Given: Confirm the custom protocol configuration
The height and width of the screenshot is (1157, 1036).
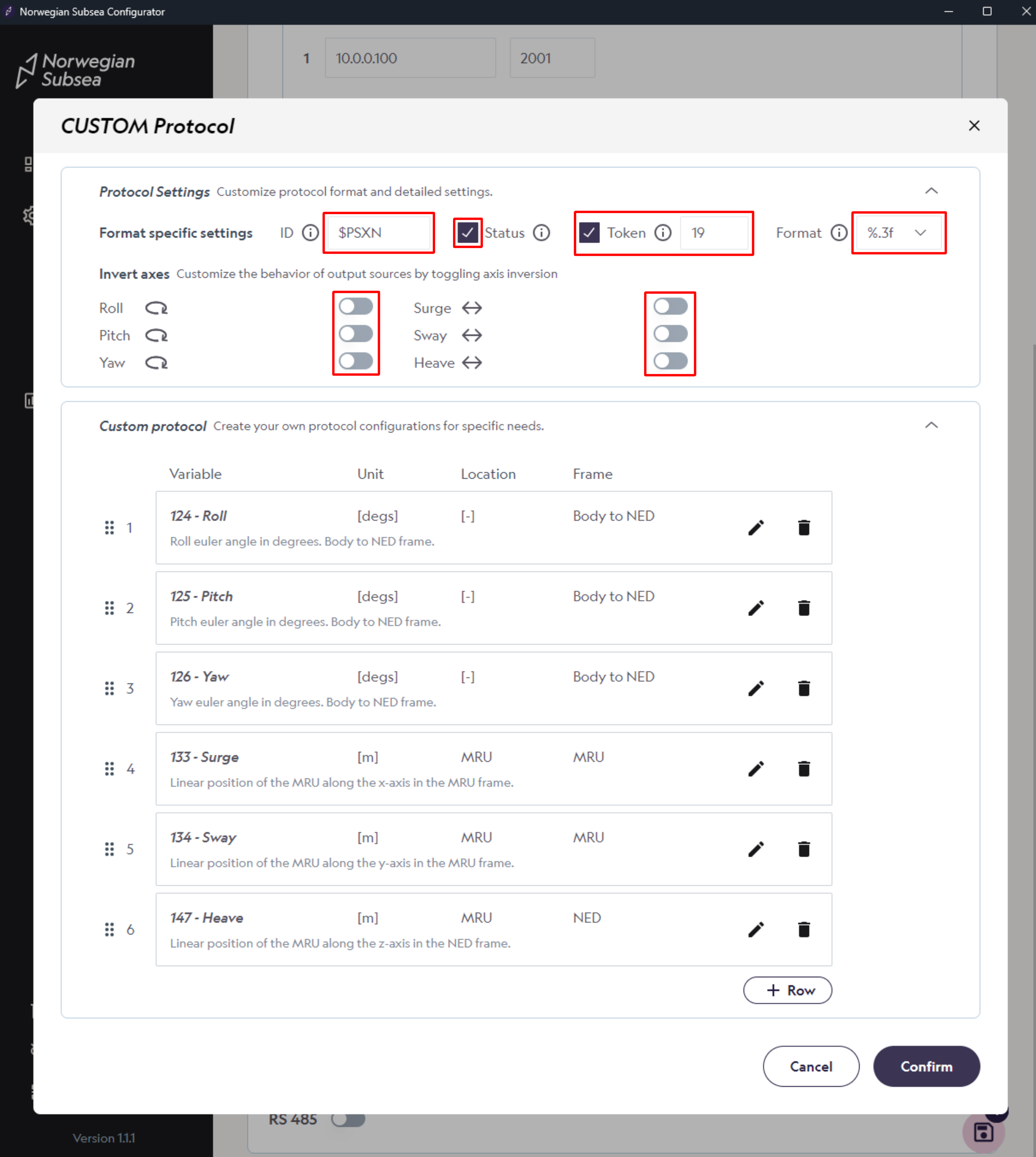Looking at the screenshot, I should pos(926,1066).
